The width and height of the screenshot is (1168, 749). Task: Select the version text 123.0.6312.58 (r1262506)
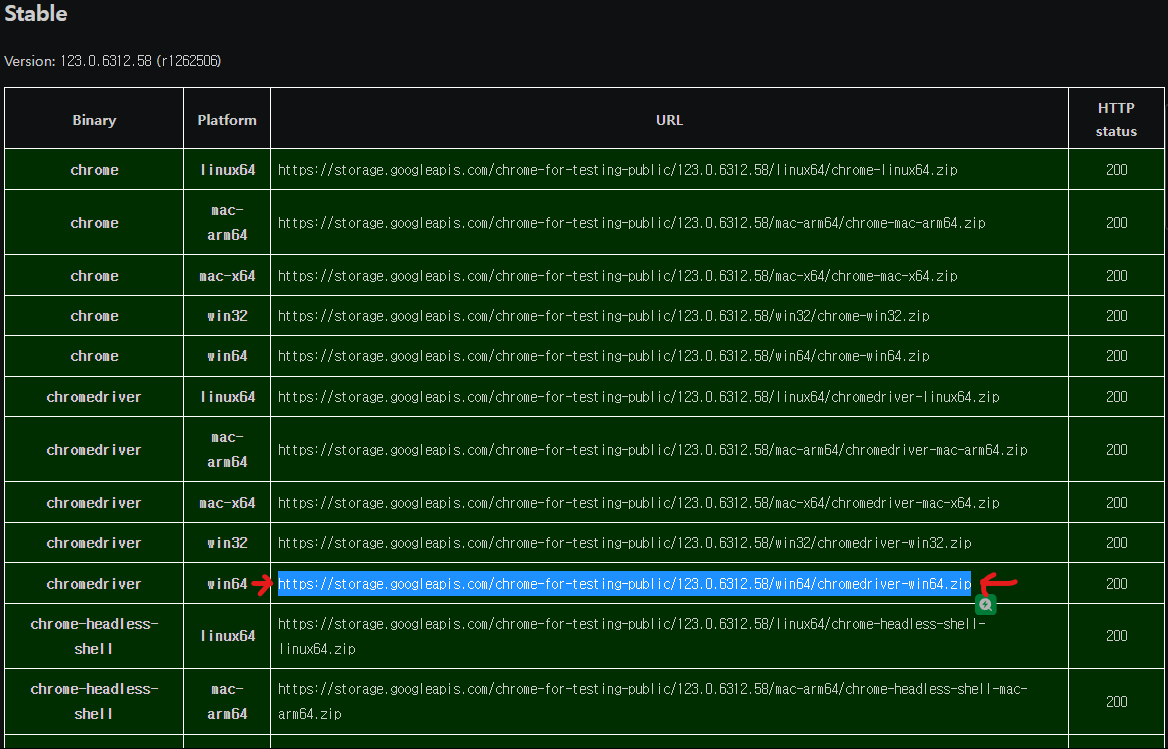coord(140,61)
